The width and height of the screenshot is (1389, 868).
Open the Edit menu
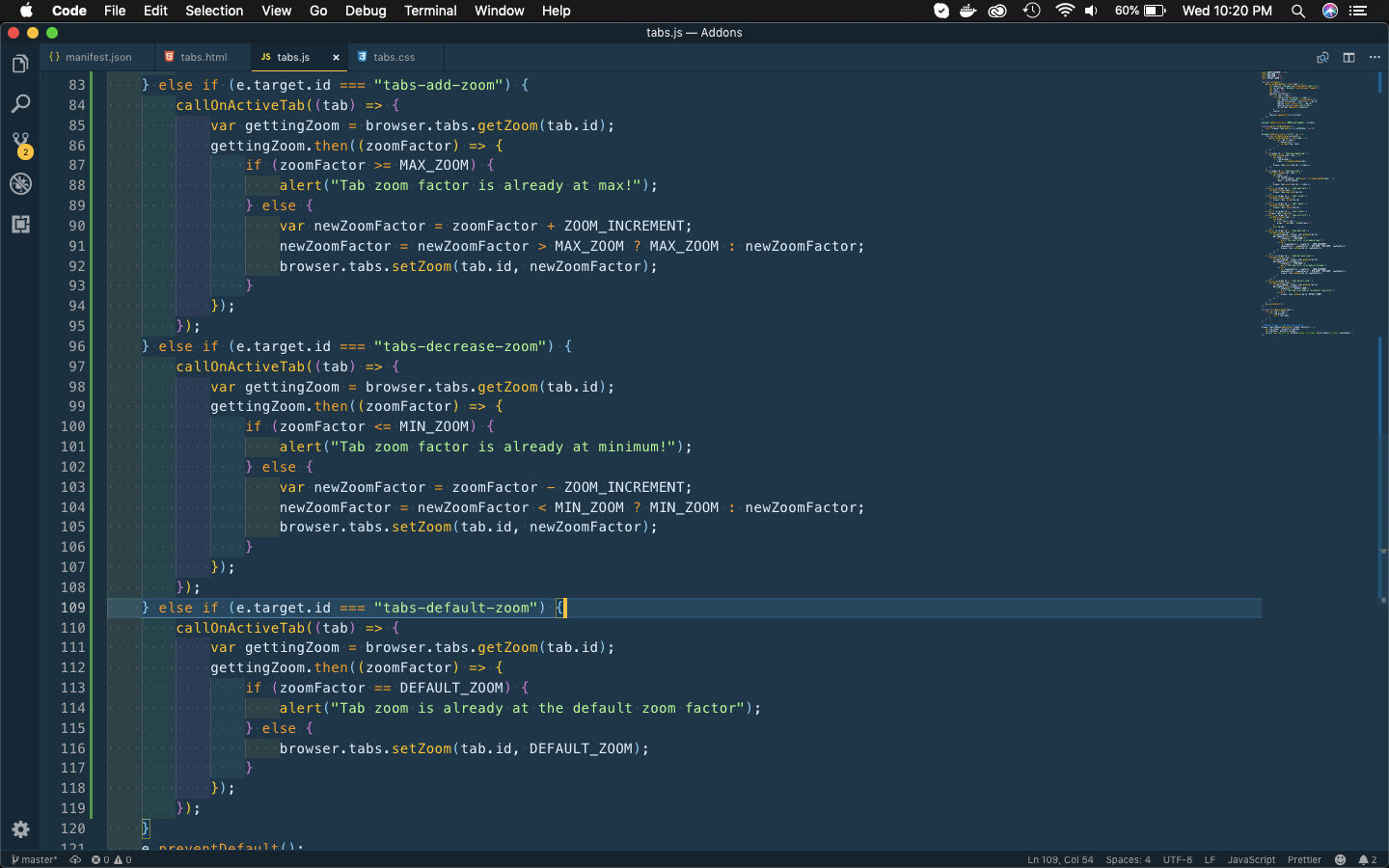point(155,11)
